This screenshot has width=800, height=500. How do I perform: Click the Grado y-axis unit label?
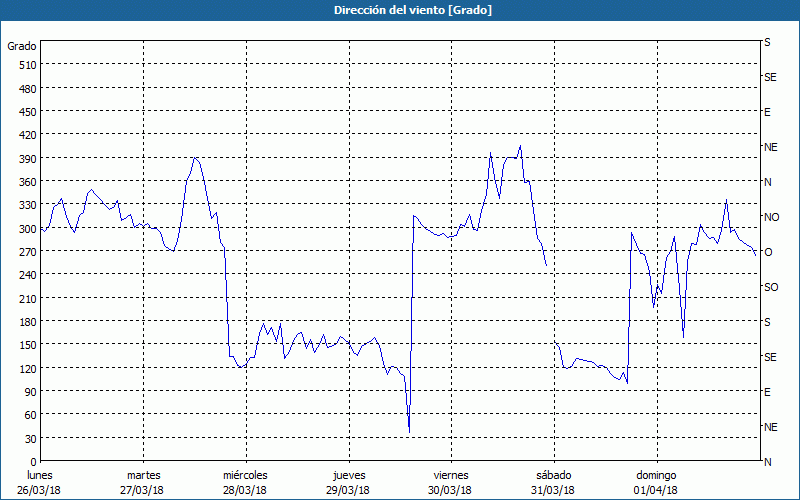(22, 46)
